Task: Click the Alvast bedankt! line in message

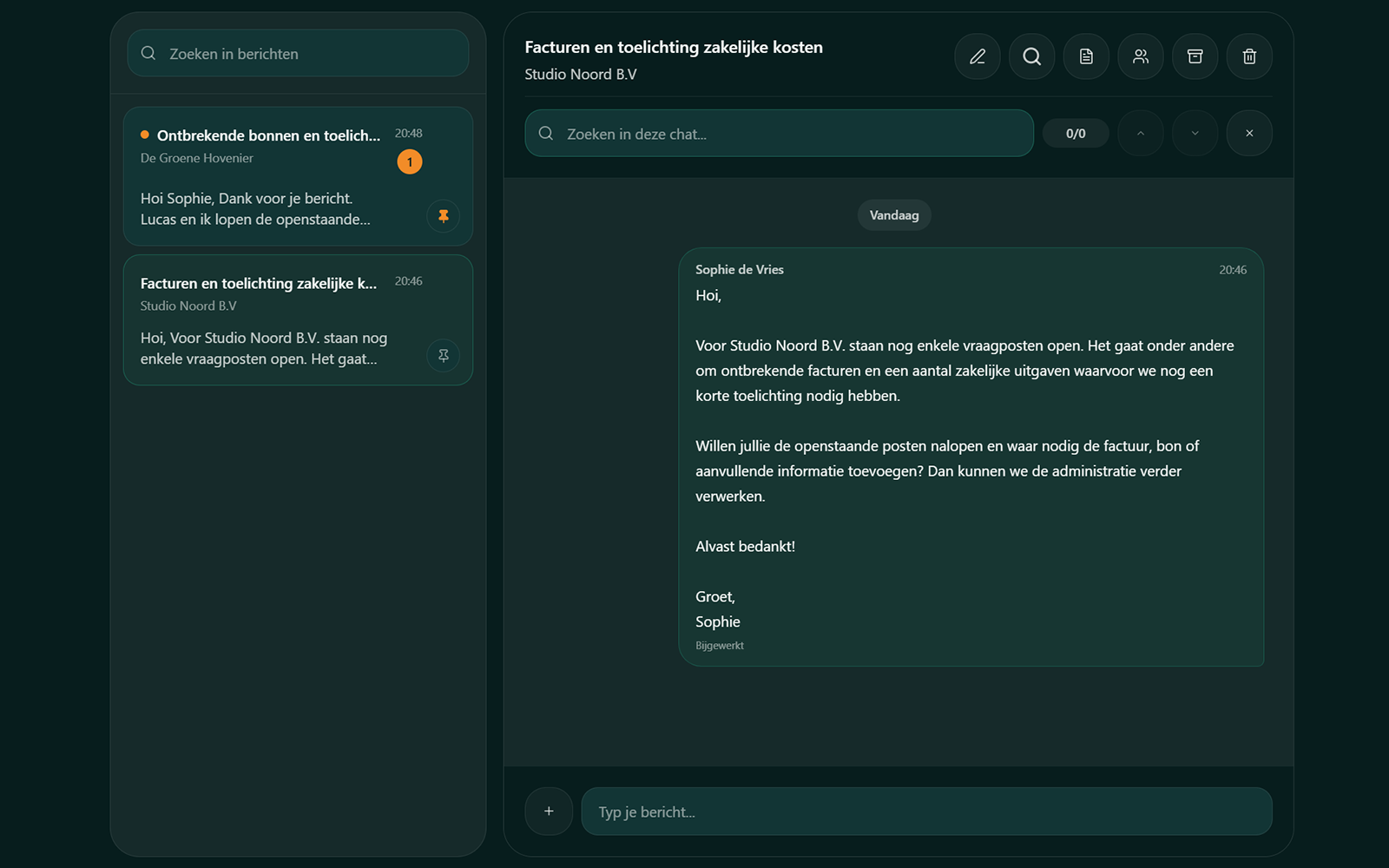Action: (x=745, y=546)
